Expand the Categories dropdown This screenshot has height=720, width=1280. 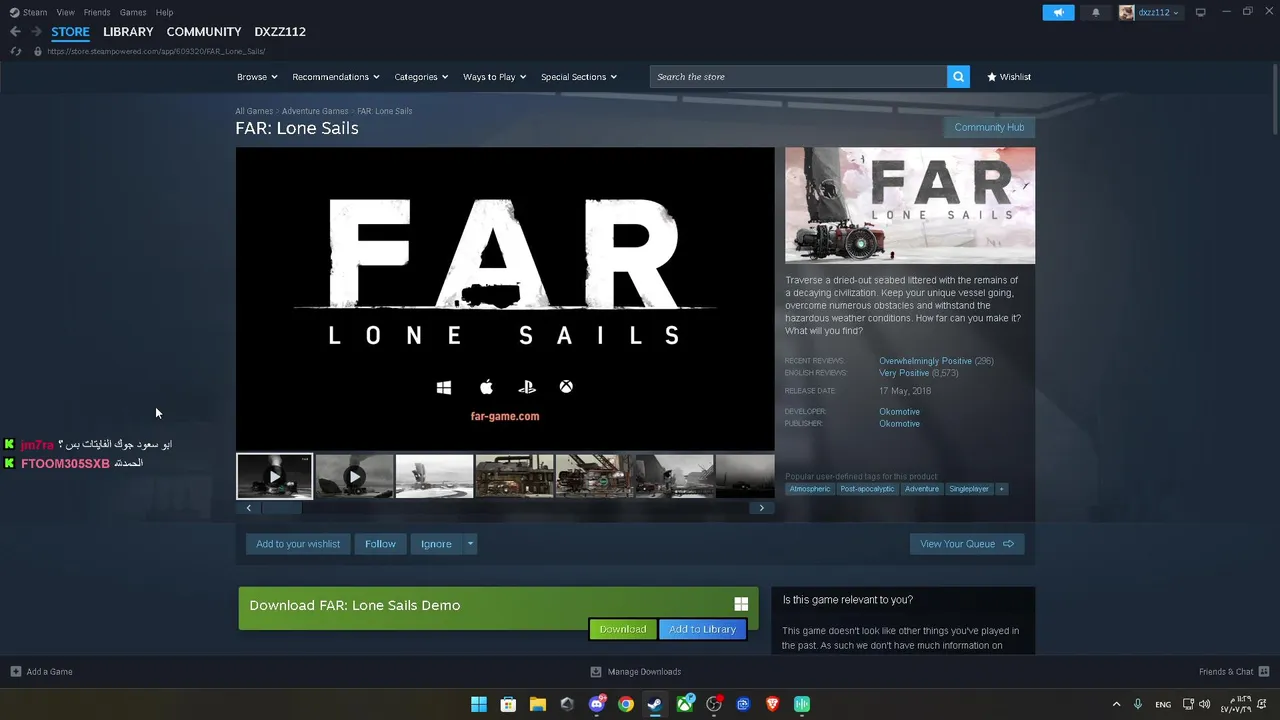click(x=421, y=77)
